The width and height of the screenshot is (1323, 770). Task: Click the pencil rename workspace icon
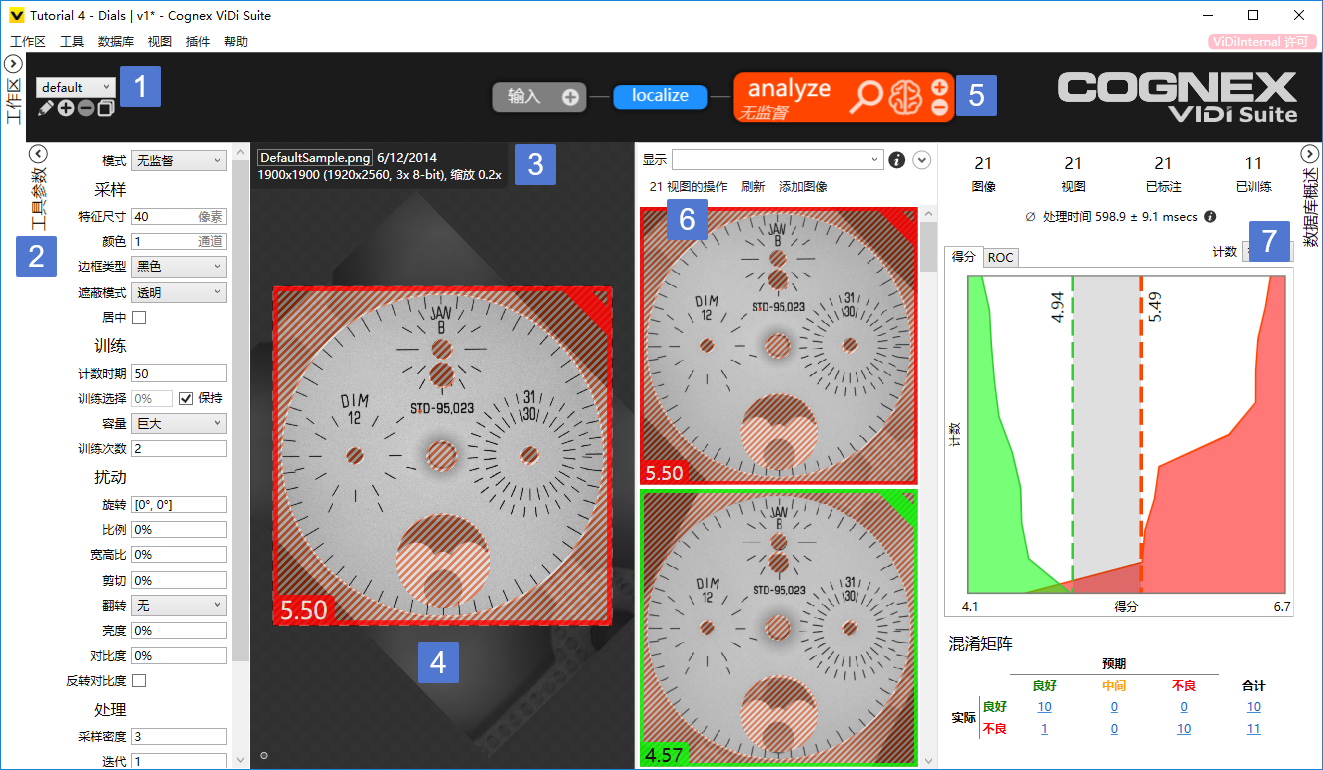pos(46,108)
